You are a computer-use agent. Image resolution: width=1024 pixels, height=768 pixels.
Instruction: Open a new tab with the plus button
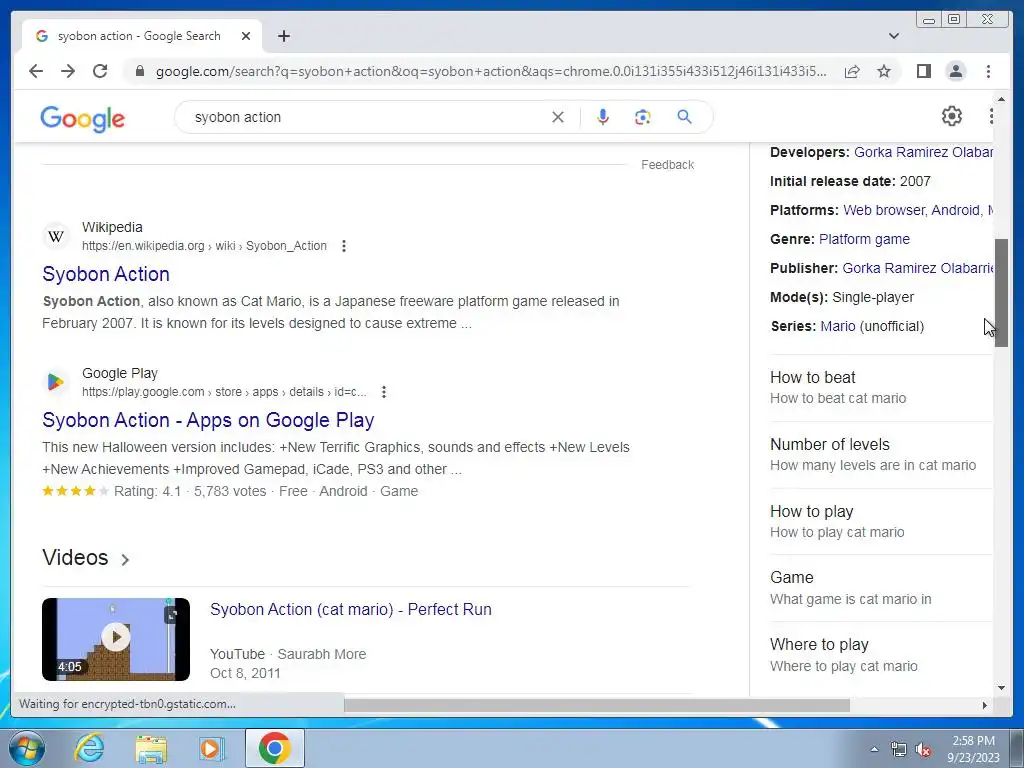[x=283, y=36]
